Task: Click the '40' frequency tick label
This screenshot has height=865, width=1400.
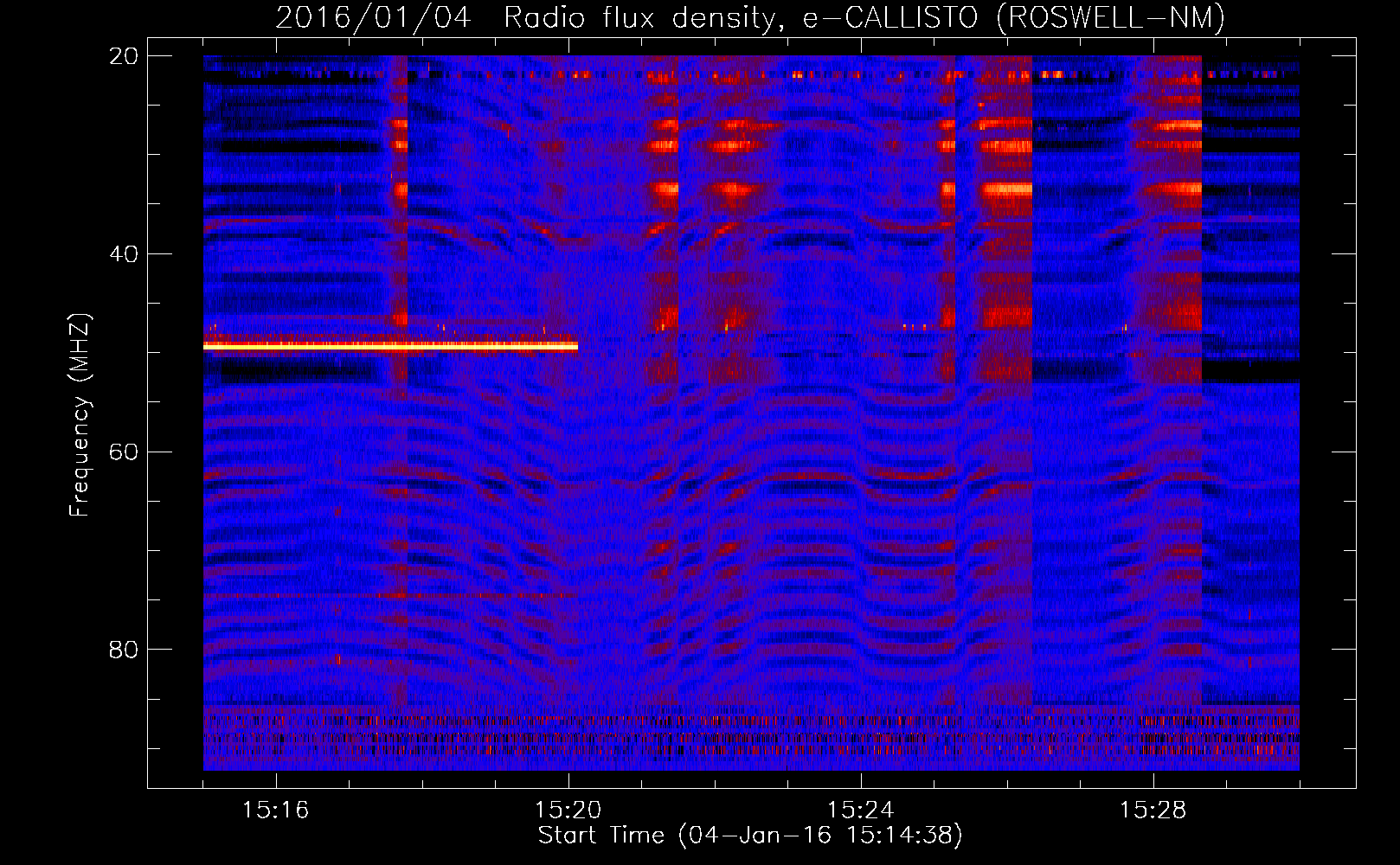Action: coord(124,254)
